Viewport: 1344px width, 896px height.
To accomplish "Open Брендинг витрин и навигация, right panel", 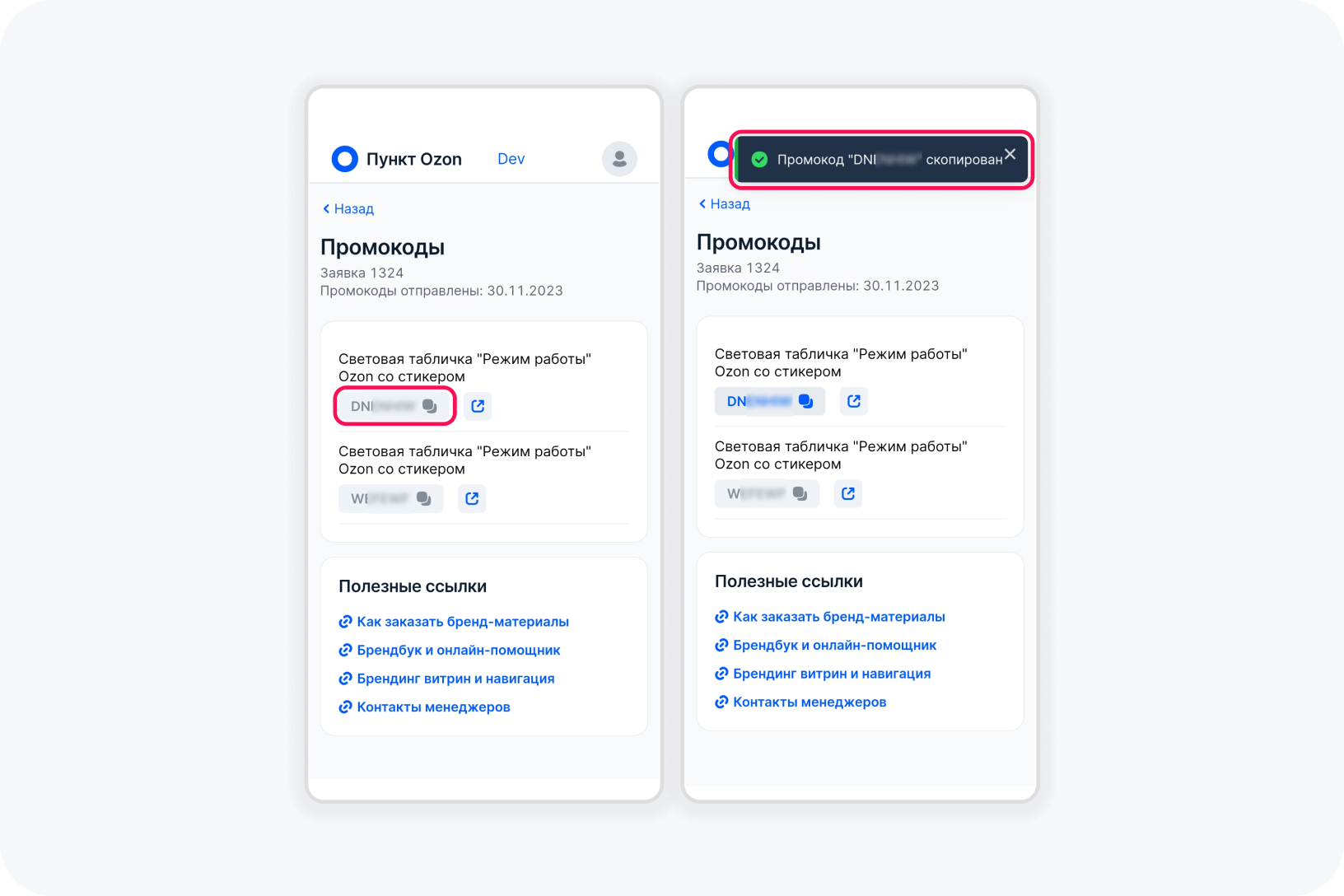I will point(823,674).
